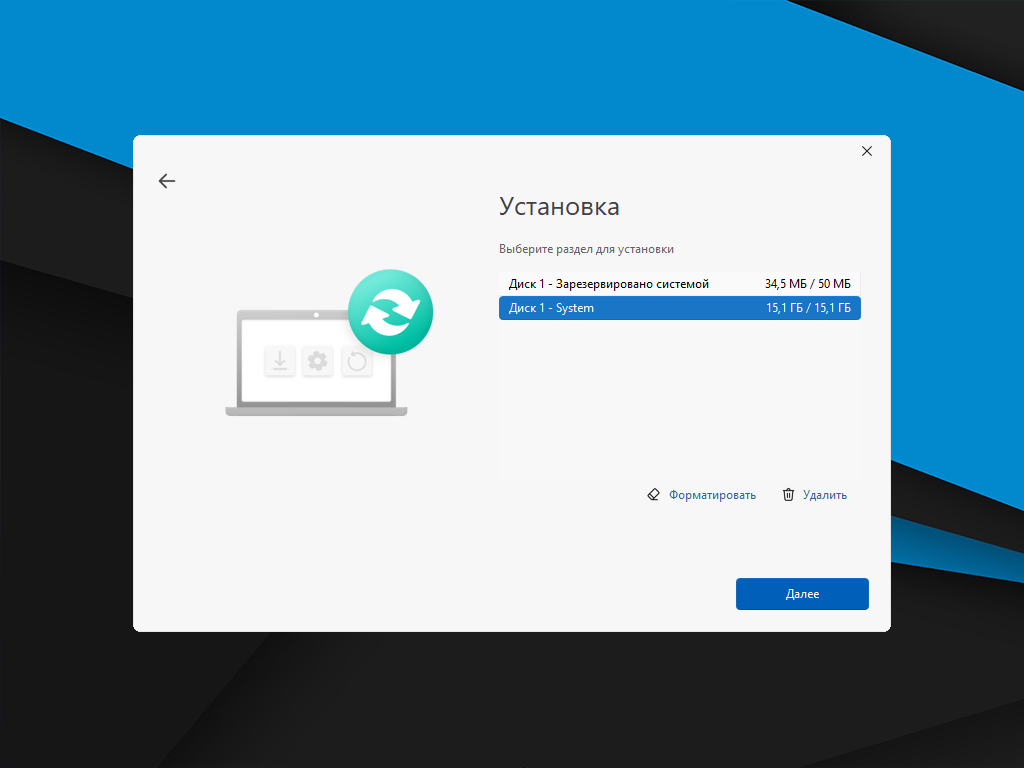Click the Удалить text link
This screenshot has width=1024, height=768.
tap(824, 495)
